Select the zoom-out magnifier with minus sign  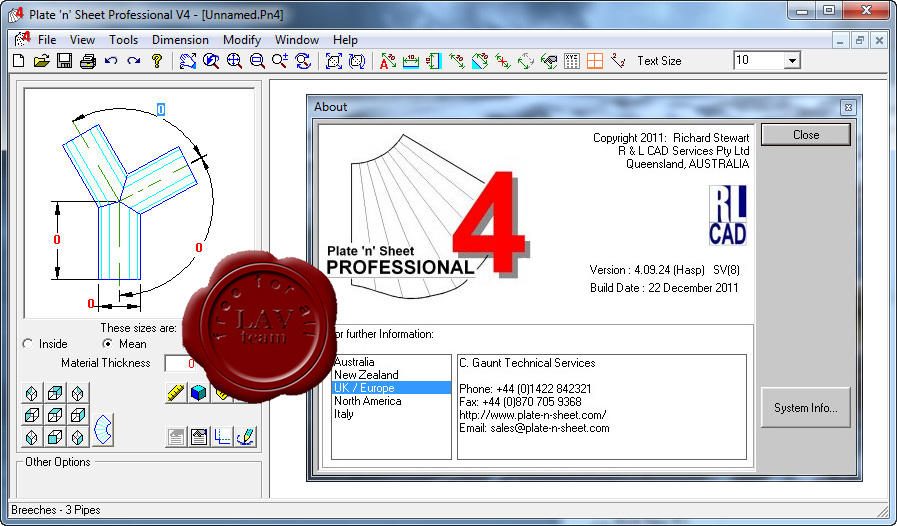pos(257,61)
